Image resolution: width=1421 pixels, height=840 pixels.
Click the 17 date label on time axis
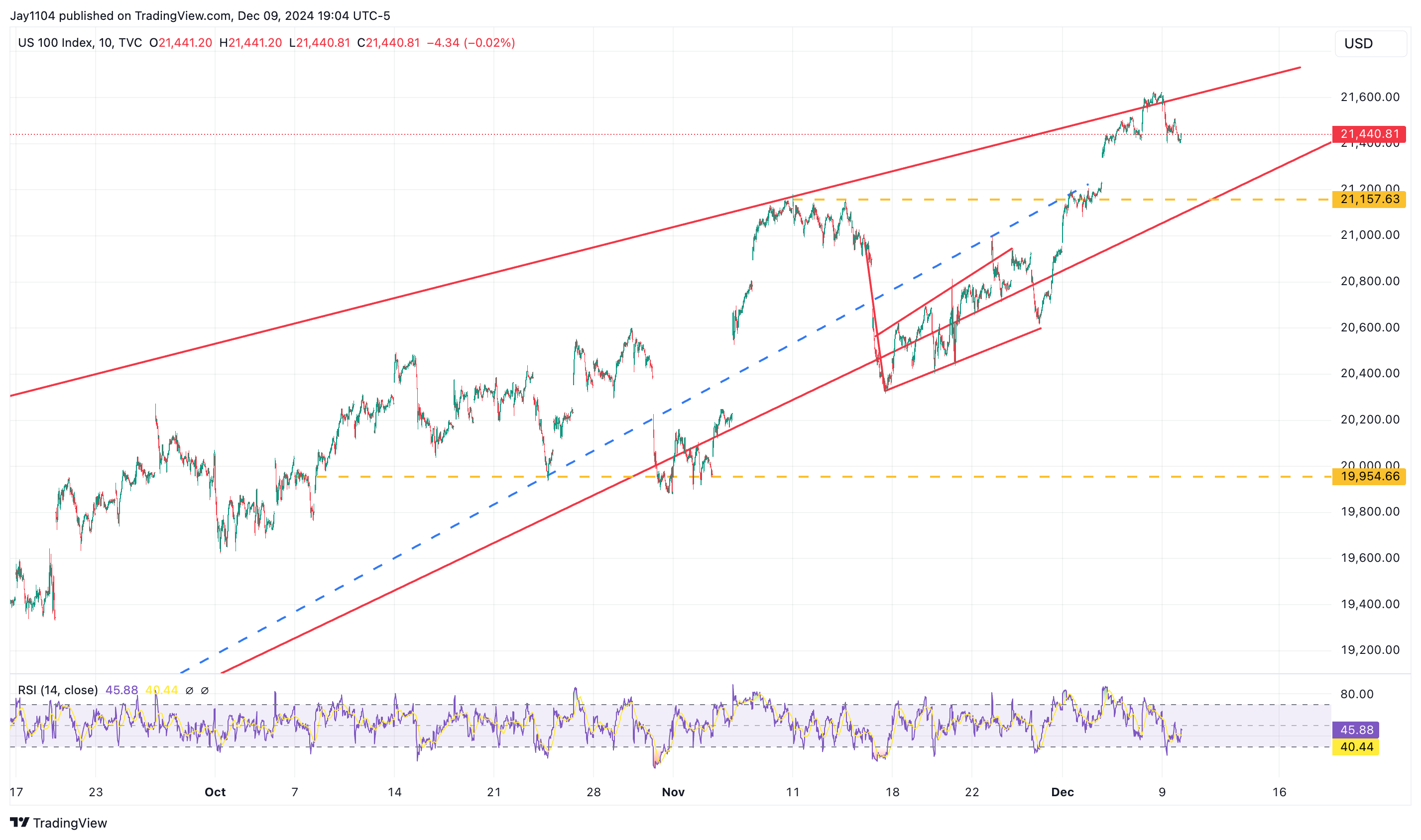(x=16, y=792)
